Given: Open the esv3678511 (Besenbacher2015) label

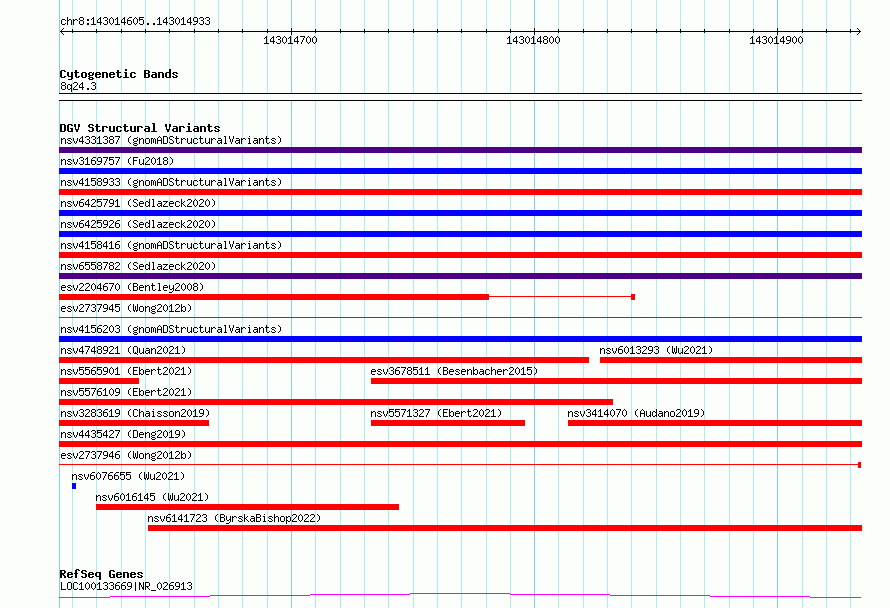Looking at the screenshot, I should click(454, 371).
